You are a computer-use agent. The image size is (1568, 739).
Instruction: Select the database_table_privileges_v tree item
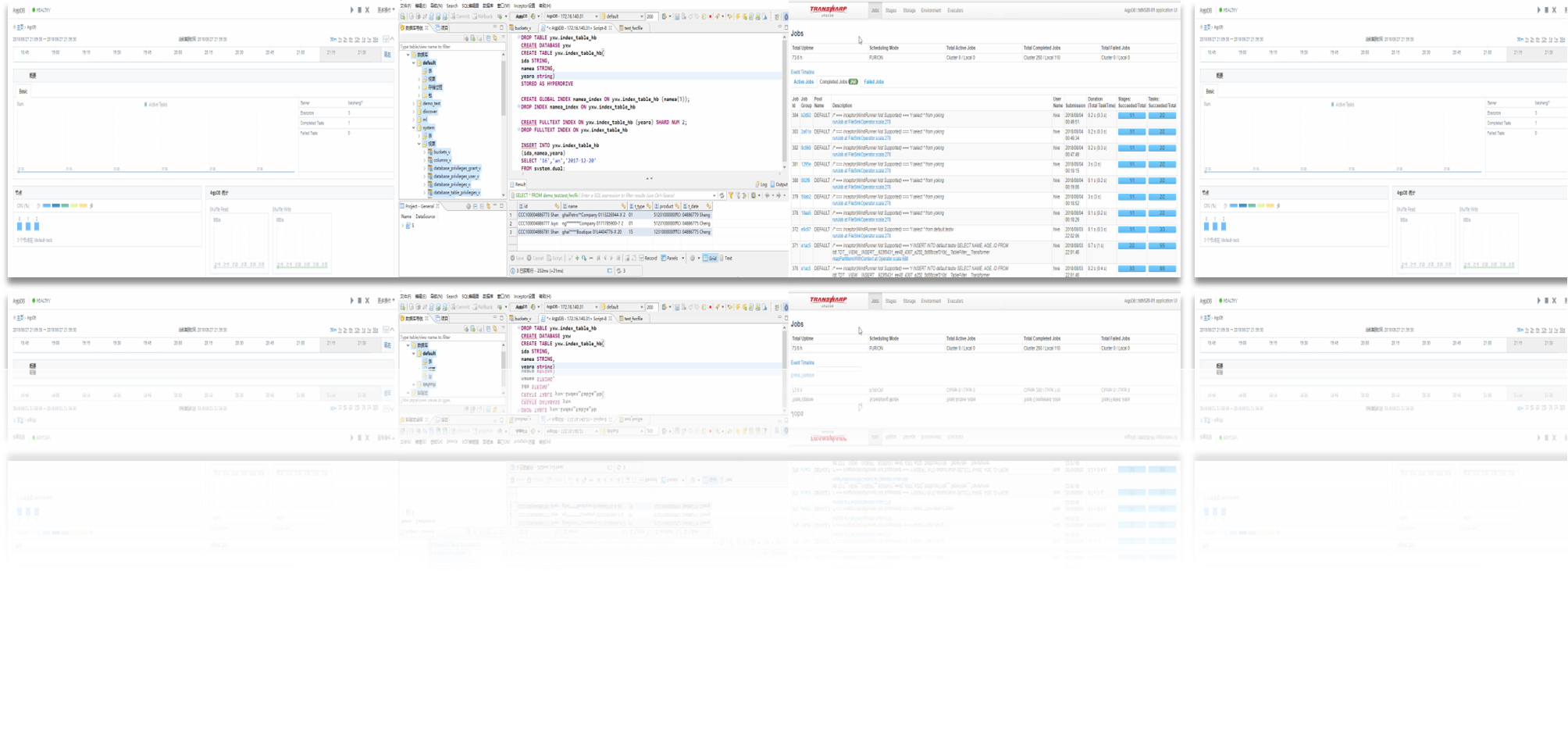click(x=457, y=192)
